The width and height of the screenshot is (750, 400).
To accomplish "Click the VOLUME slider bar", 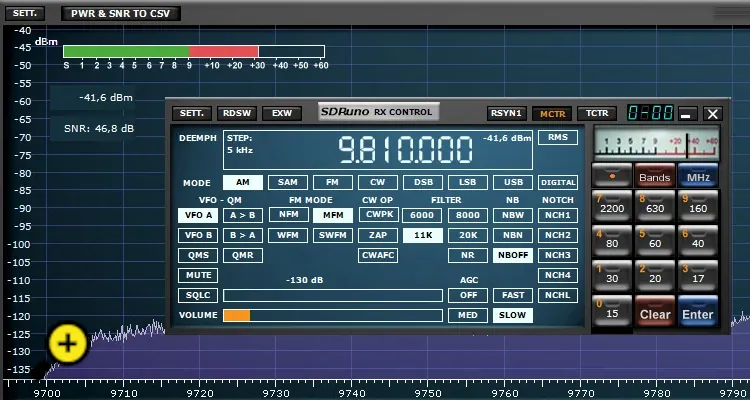I will tap(333, 316).
